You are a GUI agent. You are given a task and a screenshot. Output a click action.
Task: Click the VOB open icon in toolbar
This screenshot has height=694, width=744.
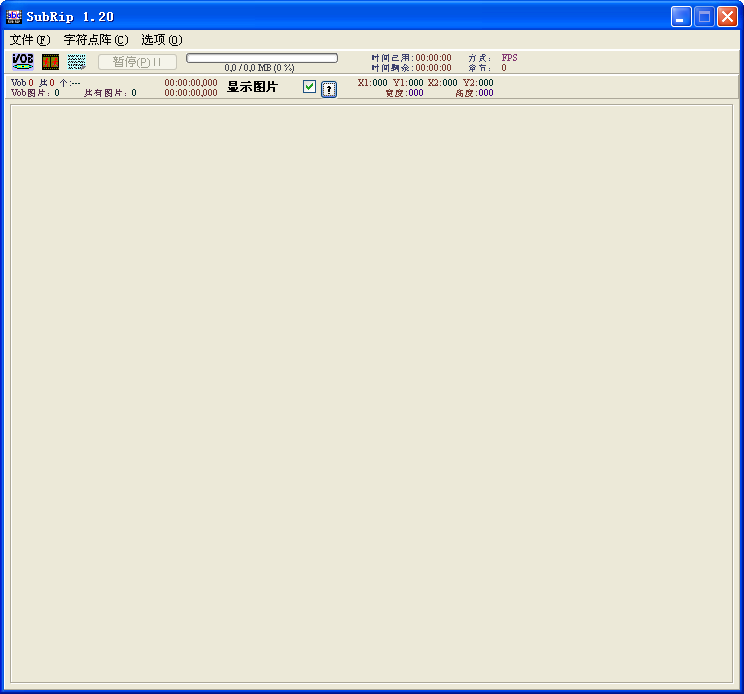pos(22,62)
